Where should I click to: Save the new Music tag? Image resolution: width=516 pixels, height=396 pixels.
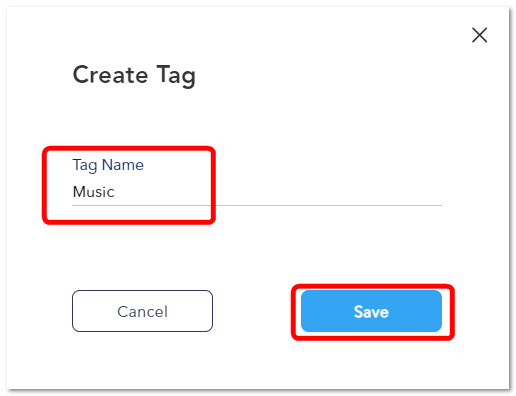point(371,311)
